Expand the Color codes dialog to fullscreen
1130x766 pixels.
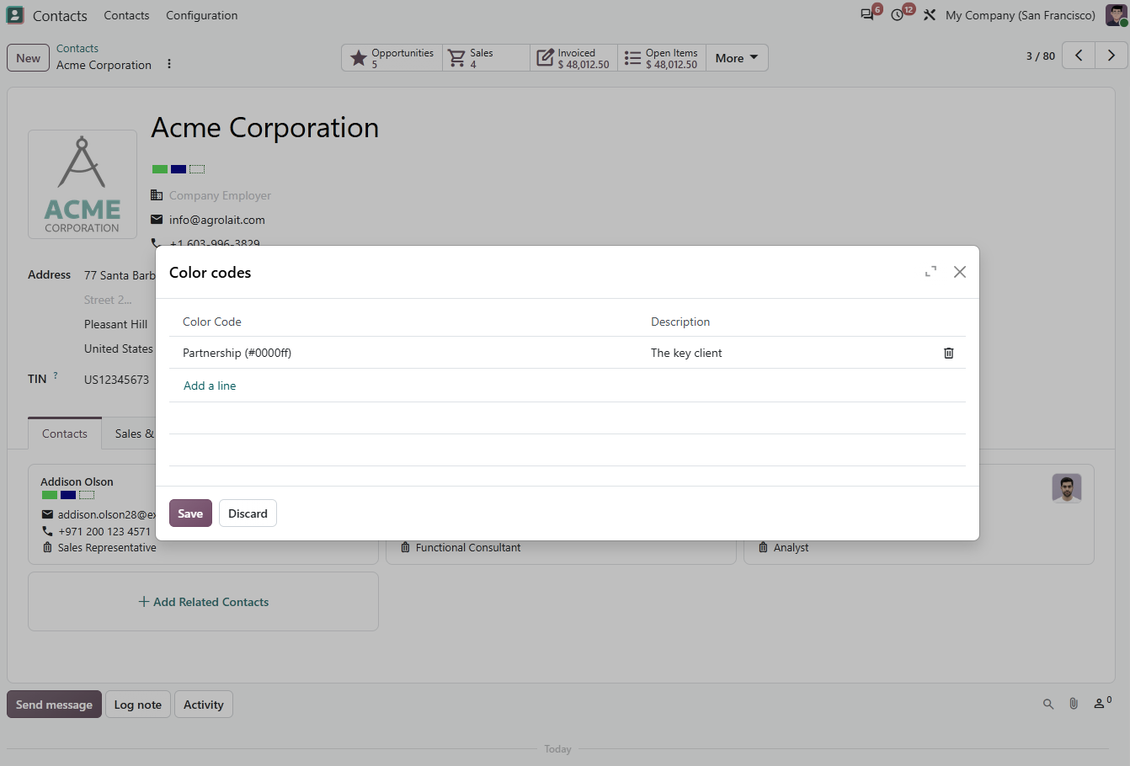(930, 272)
